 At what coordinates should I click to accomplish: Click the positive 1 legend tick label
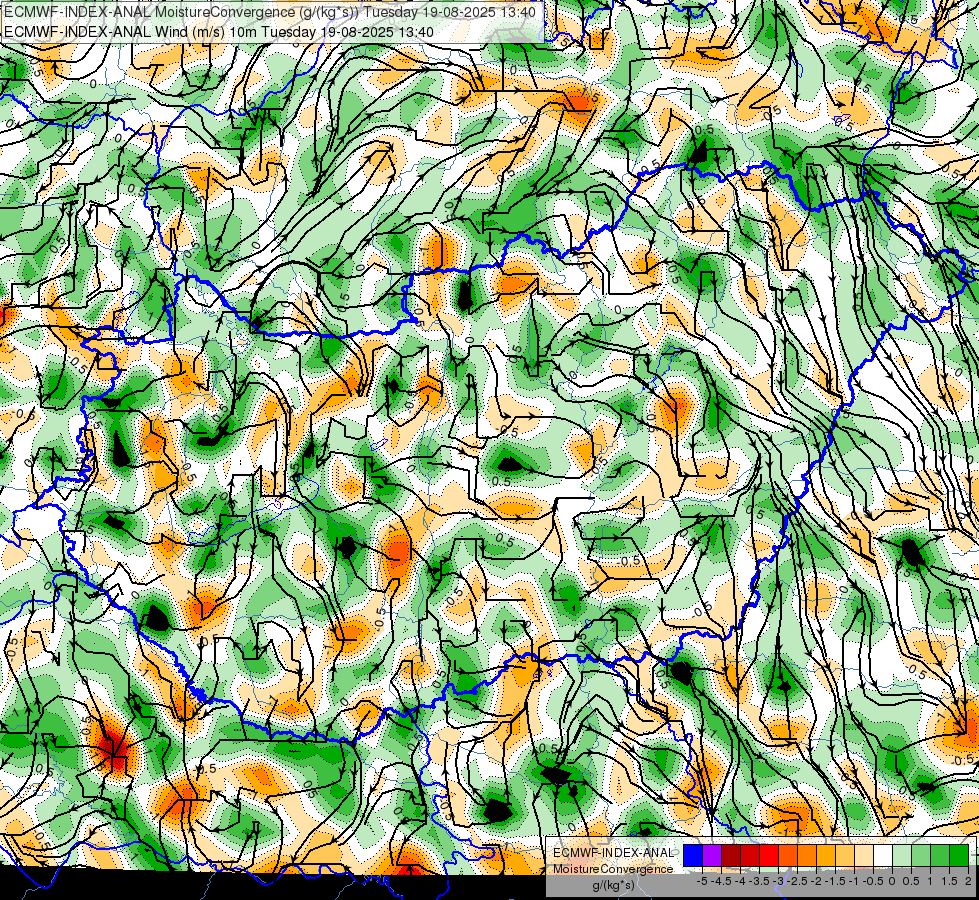[x=930, y=881]
